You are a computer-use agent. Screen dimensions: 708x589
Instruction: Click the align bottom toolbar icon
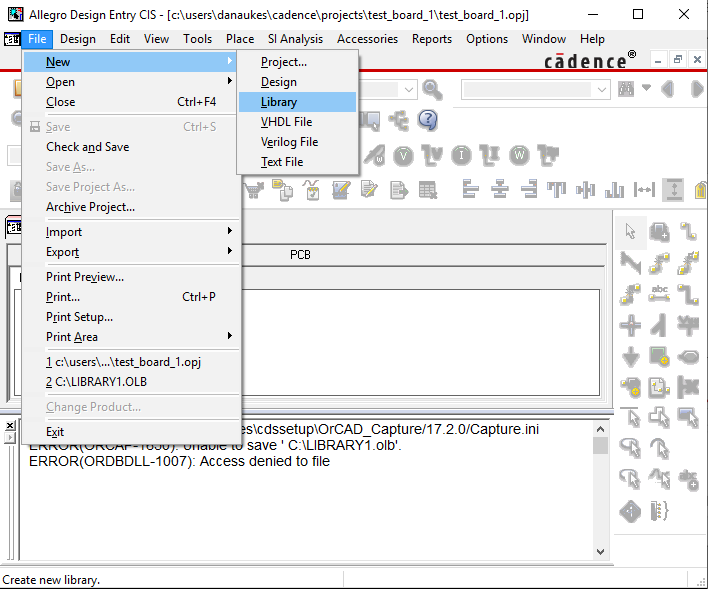(x=614, y=189)
